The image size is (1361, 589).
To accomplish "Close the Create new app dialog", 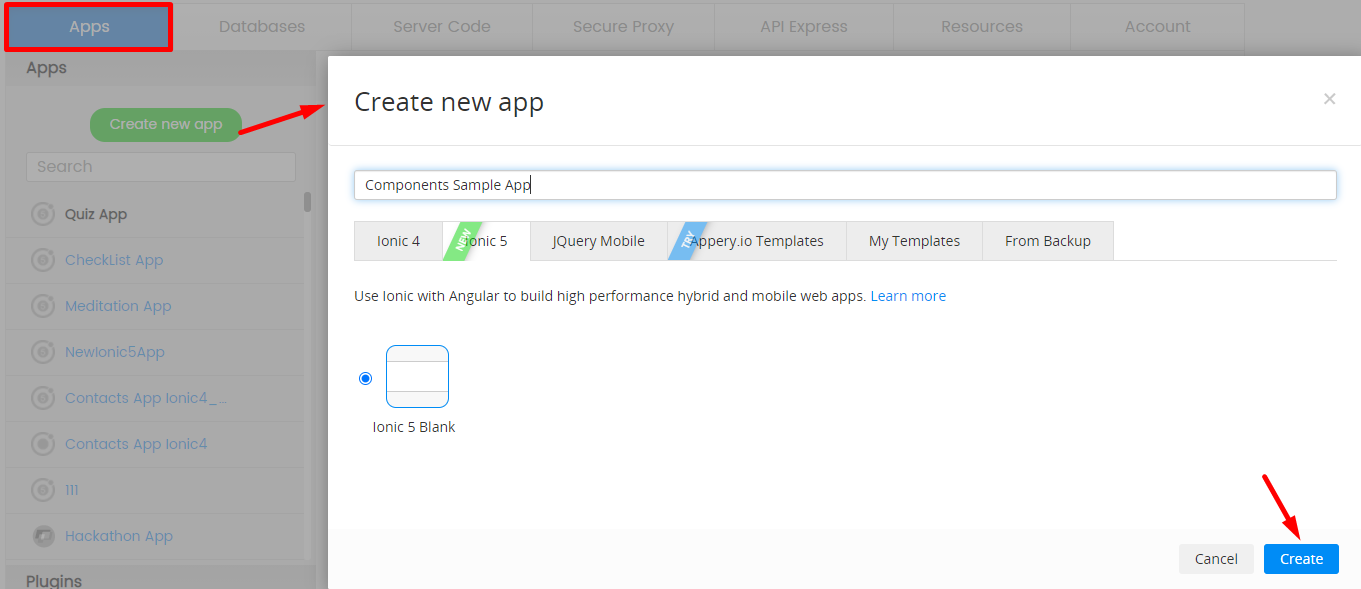I will (x=1329, y=98).
